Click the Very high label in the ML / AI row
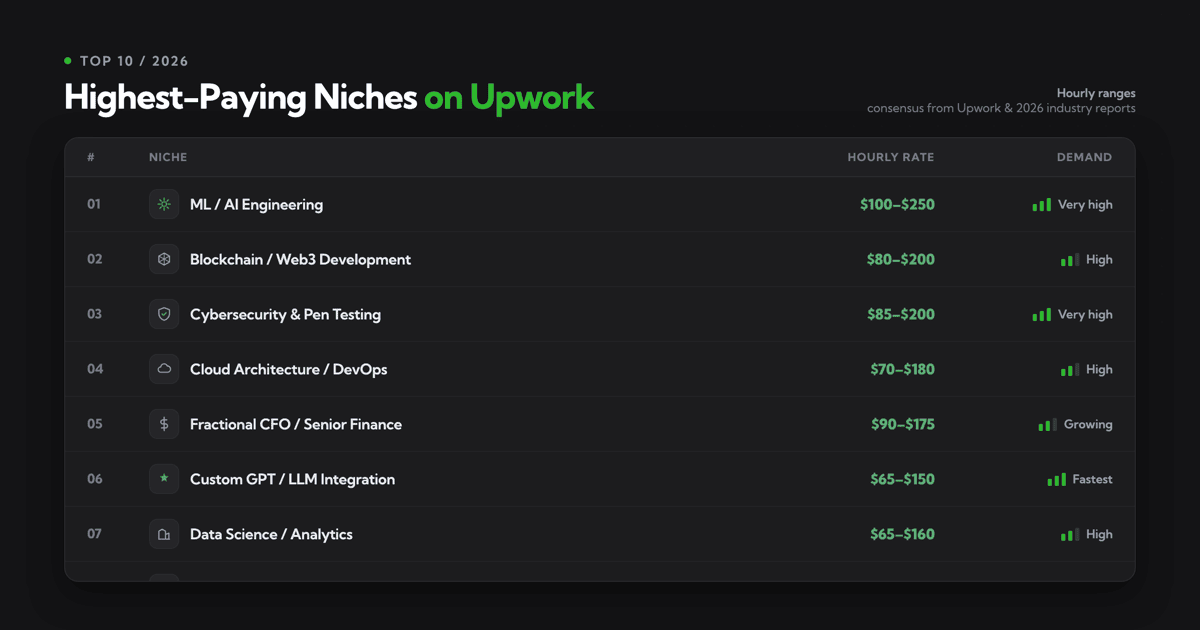1200x630 pixels. (x=1085, y=205)
